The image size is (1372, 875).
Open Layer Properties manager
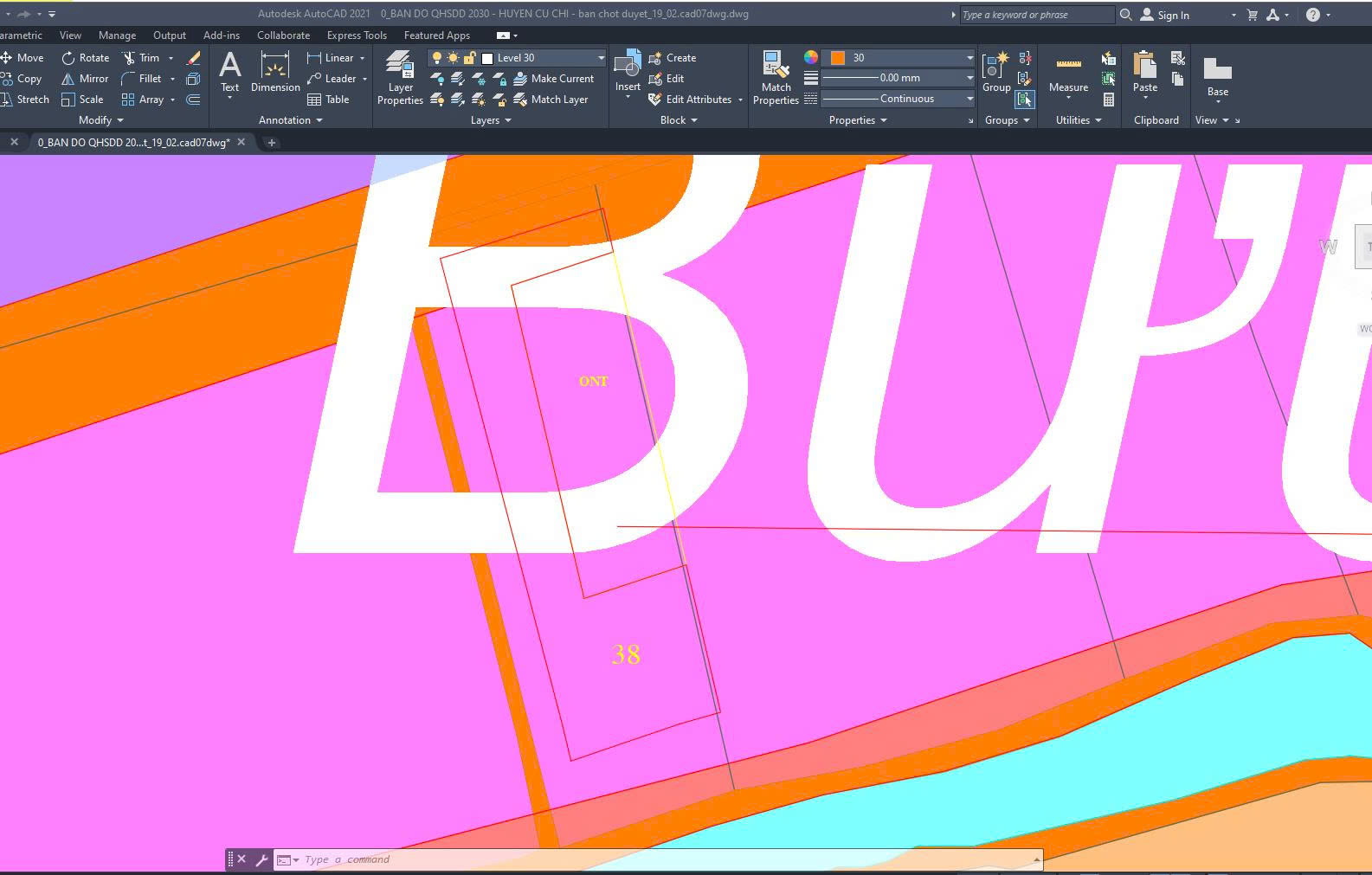[400, 78]
